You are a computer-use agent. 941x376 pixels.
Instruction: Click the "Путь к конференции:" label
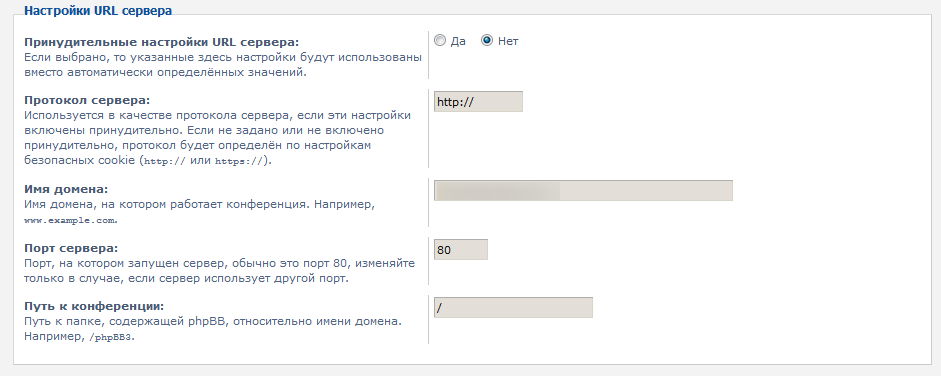(94, 306)
